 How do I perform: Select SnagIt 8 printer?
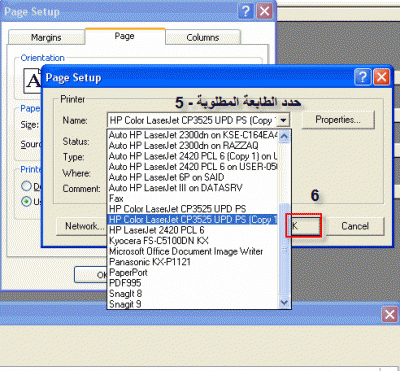(193, 294)
